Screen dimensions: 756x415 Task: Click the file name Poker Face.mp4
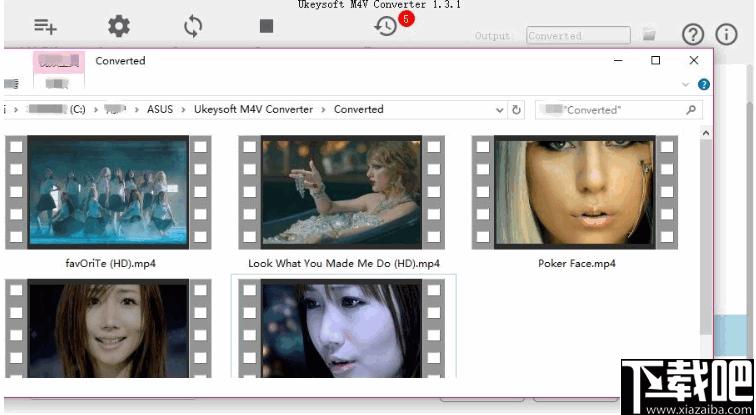click(577, 264)
